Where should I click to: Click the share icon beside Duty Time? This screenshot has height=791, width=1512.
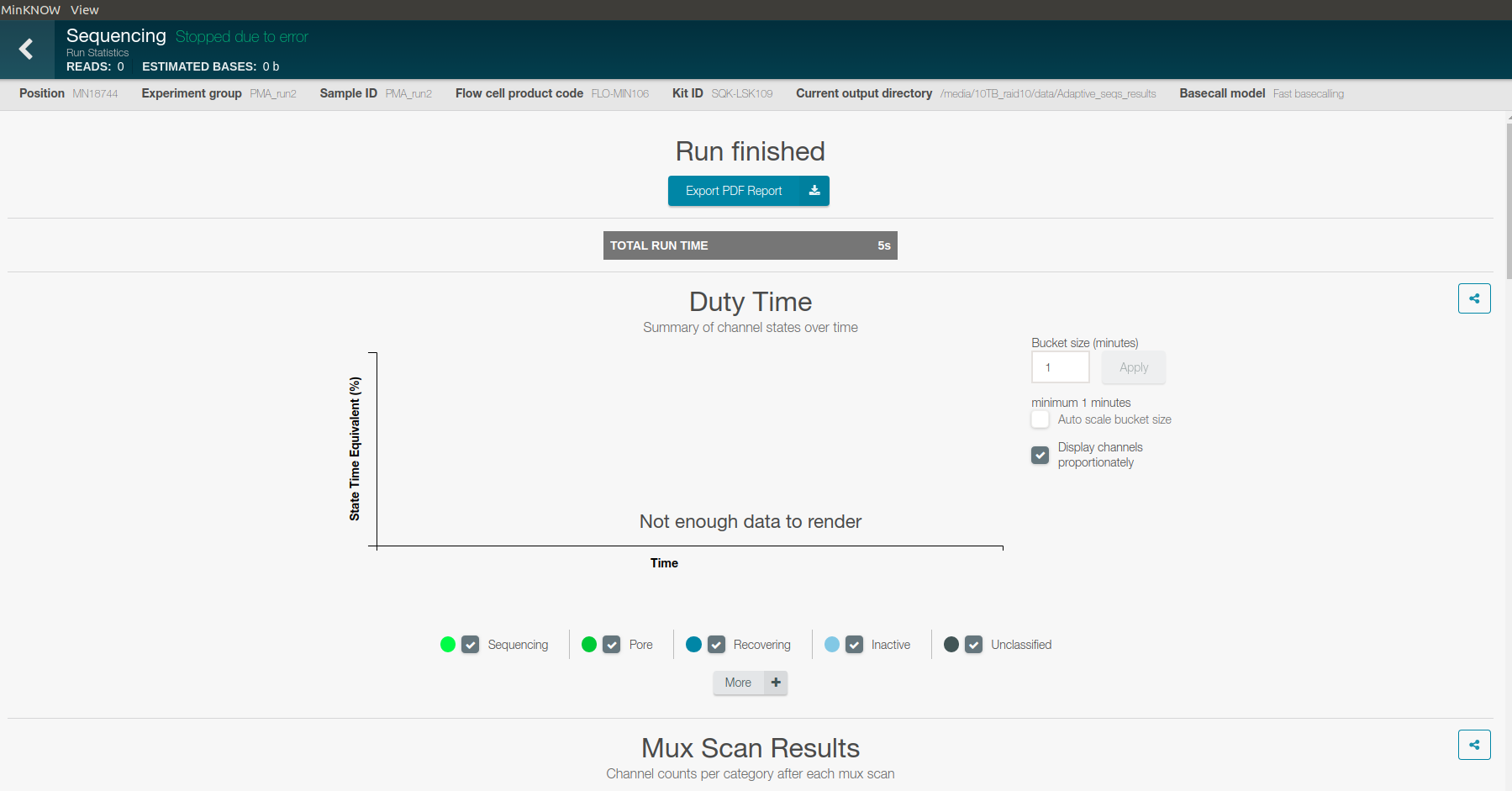click(x=1473, y=298)
